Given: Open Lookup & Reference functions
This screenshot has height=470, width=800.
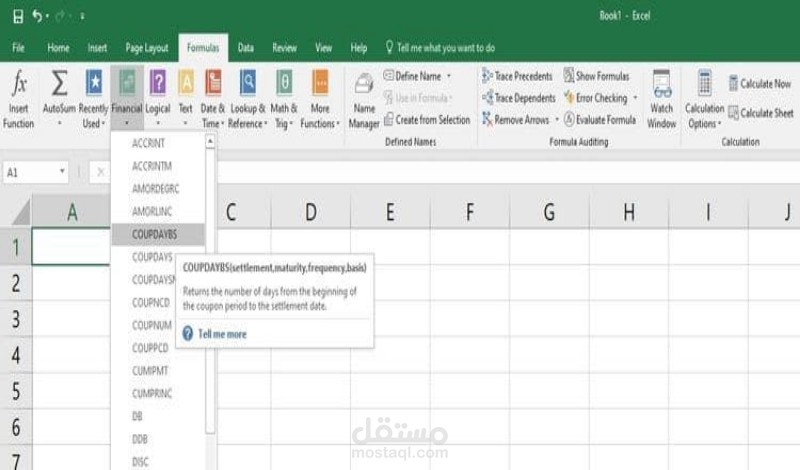Looking at the screenshot, I should coord(248,98).
